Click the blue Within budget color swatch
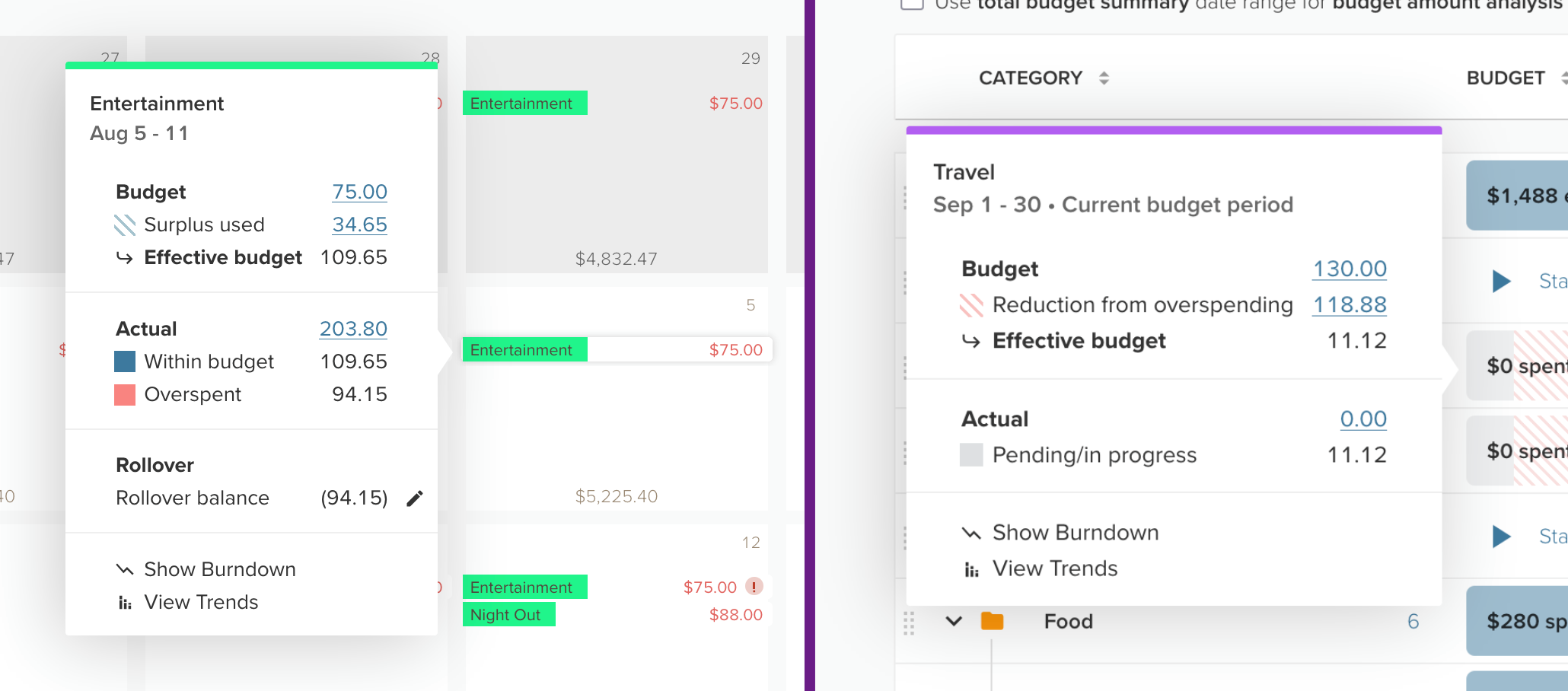The height and width of the screenshot is (691, 1568). 125,361
